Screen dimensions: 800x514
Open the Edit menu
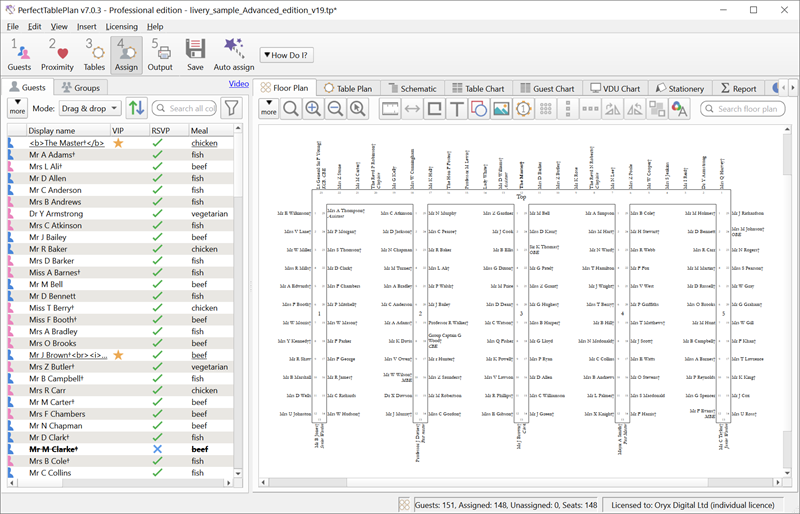click(x=35, y=27)
